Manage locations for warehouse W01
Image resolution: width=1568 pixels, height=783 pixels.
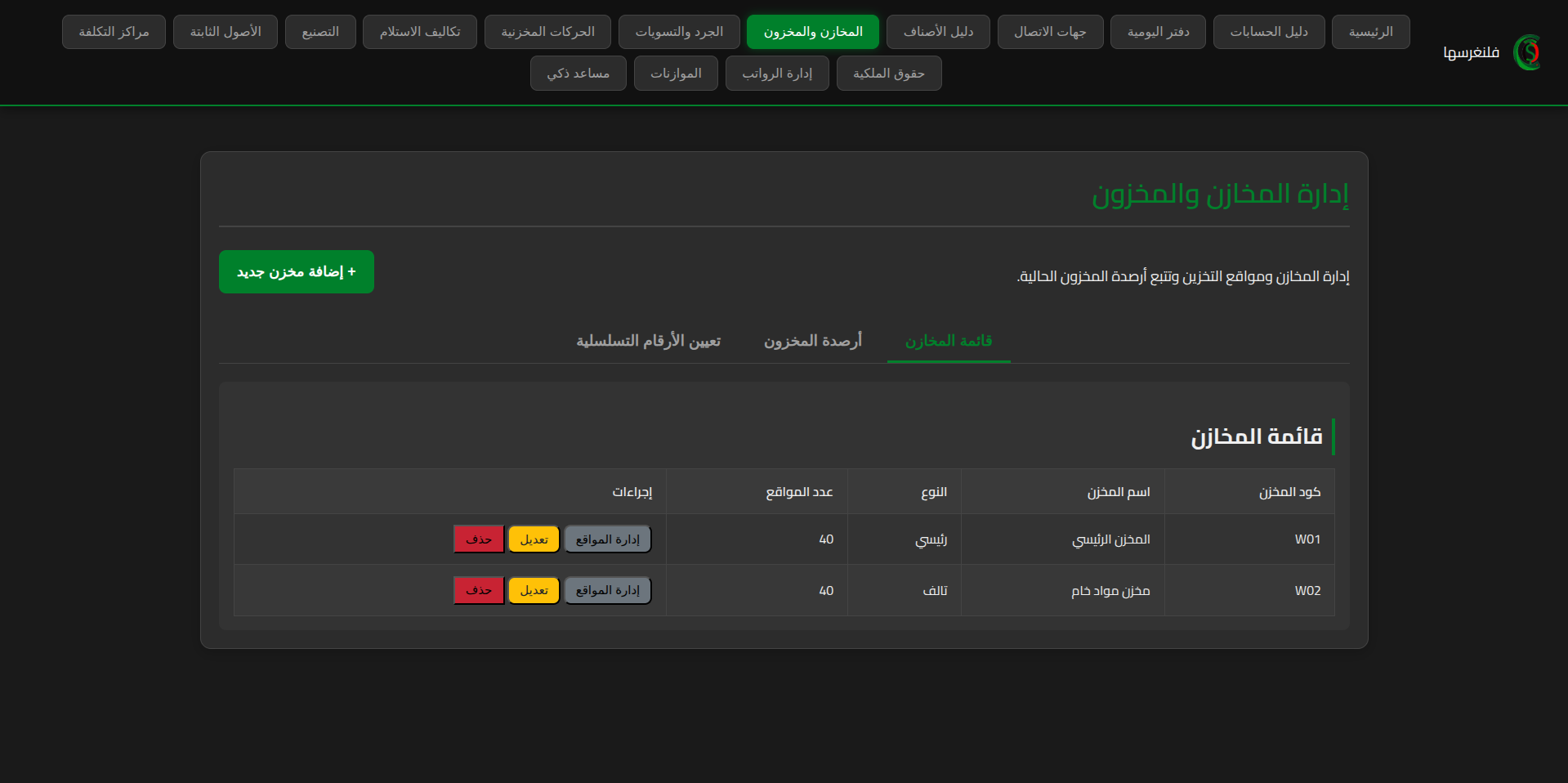(x=607, y=539)
